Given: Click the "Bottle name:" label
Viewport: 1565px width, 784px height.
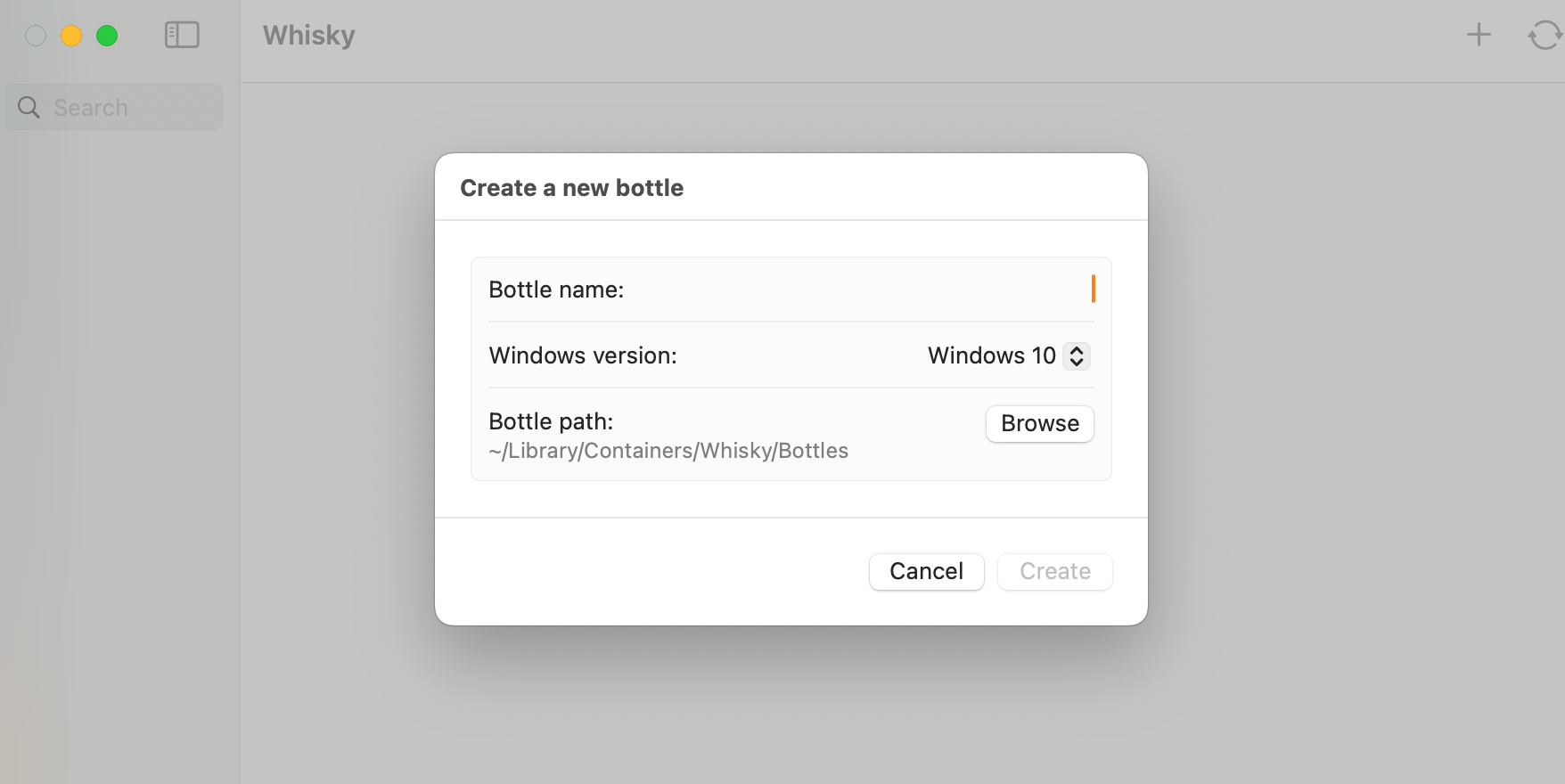Looking at the screenshot, I should (556, 290).
